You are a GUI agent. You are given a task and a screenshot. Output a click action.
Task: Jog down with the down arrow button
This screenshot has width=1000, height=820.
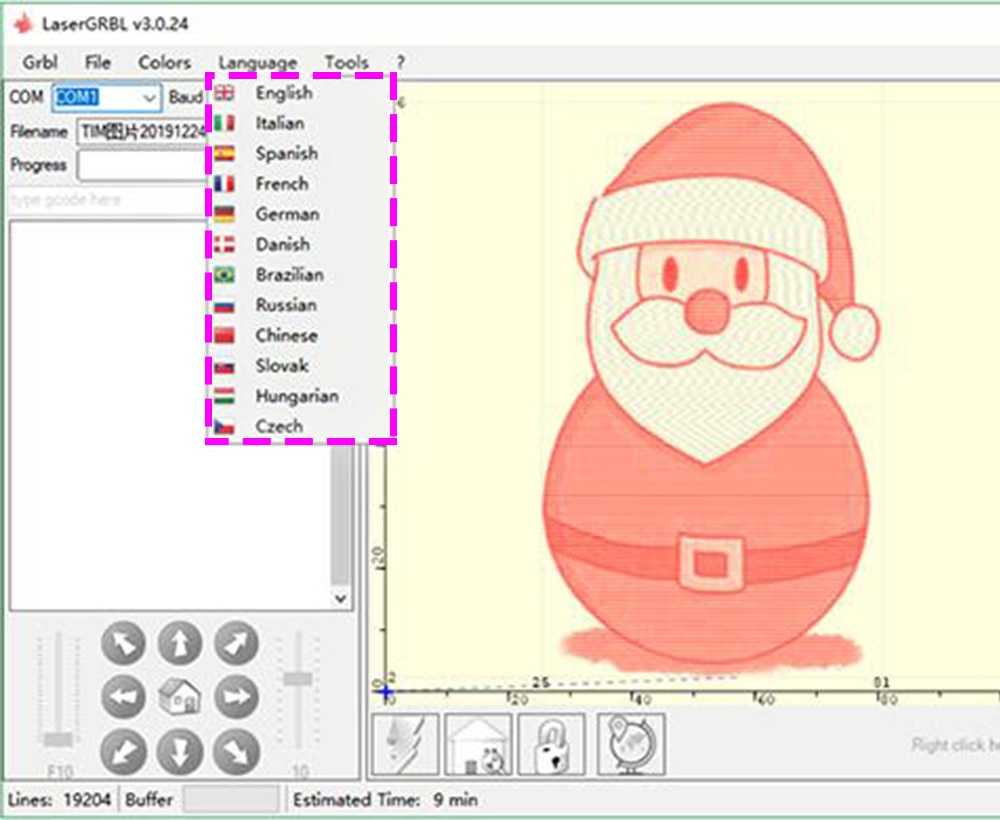coord(180,752)
